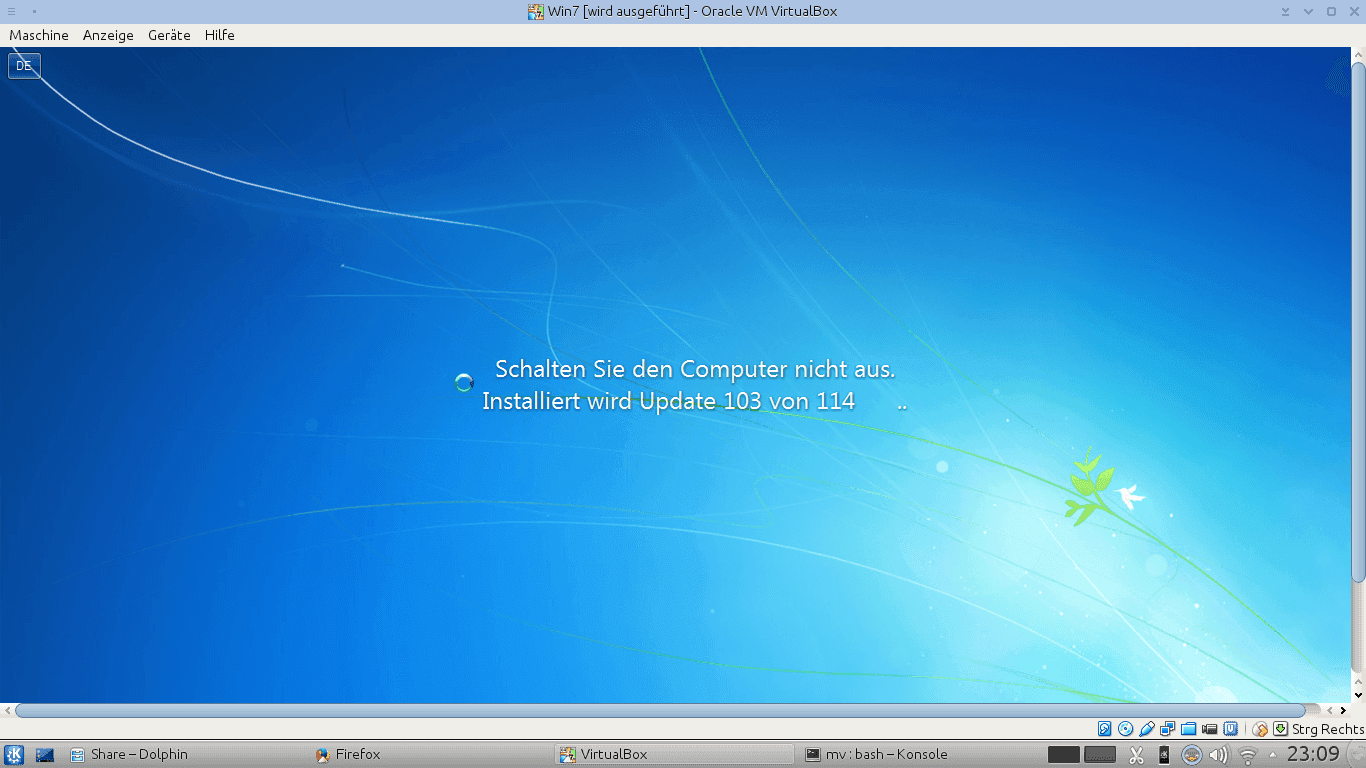1366x768 pixels.
Task: Click the window title text Win7 [wird ausgeführt]
Action: [620, 12]
